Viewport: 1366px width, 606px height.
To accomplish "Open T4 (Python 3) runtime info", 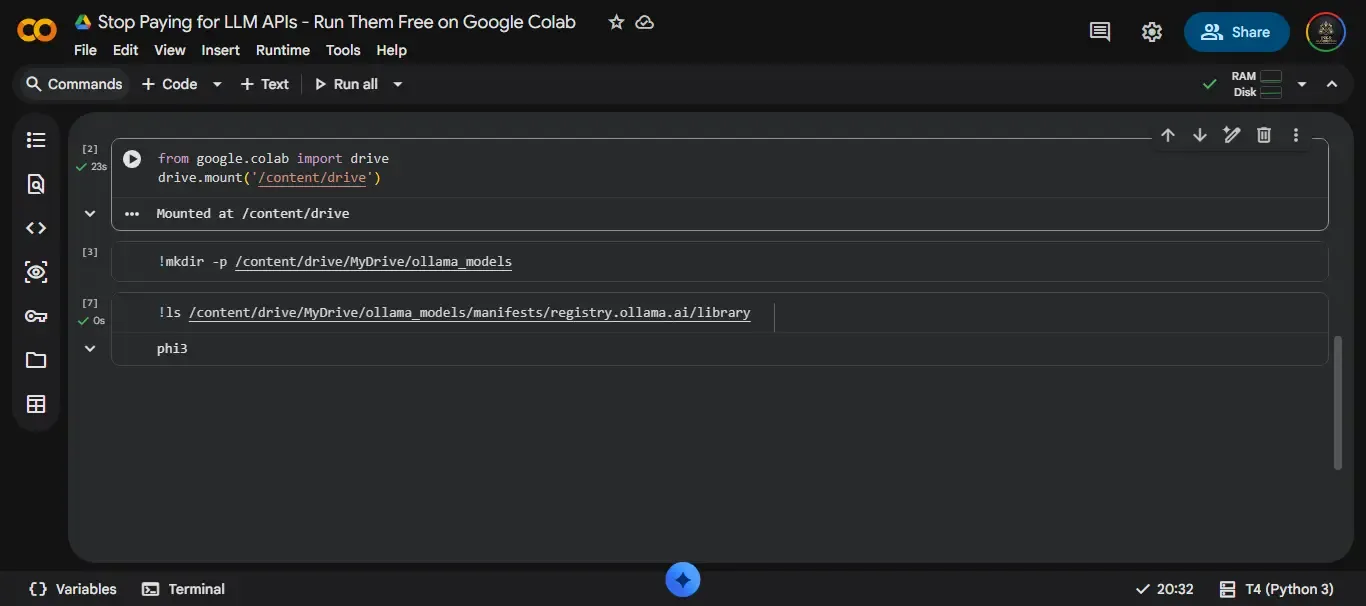I will (1277, 589).
